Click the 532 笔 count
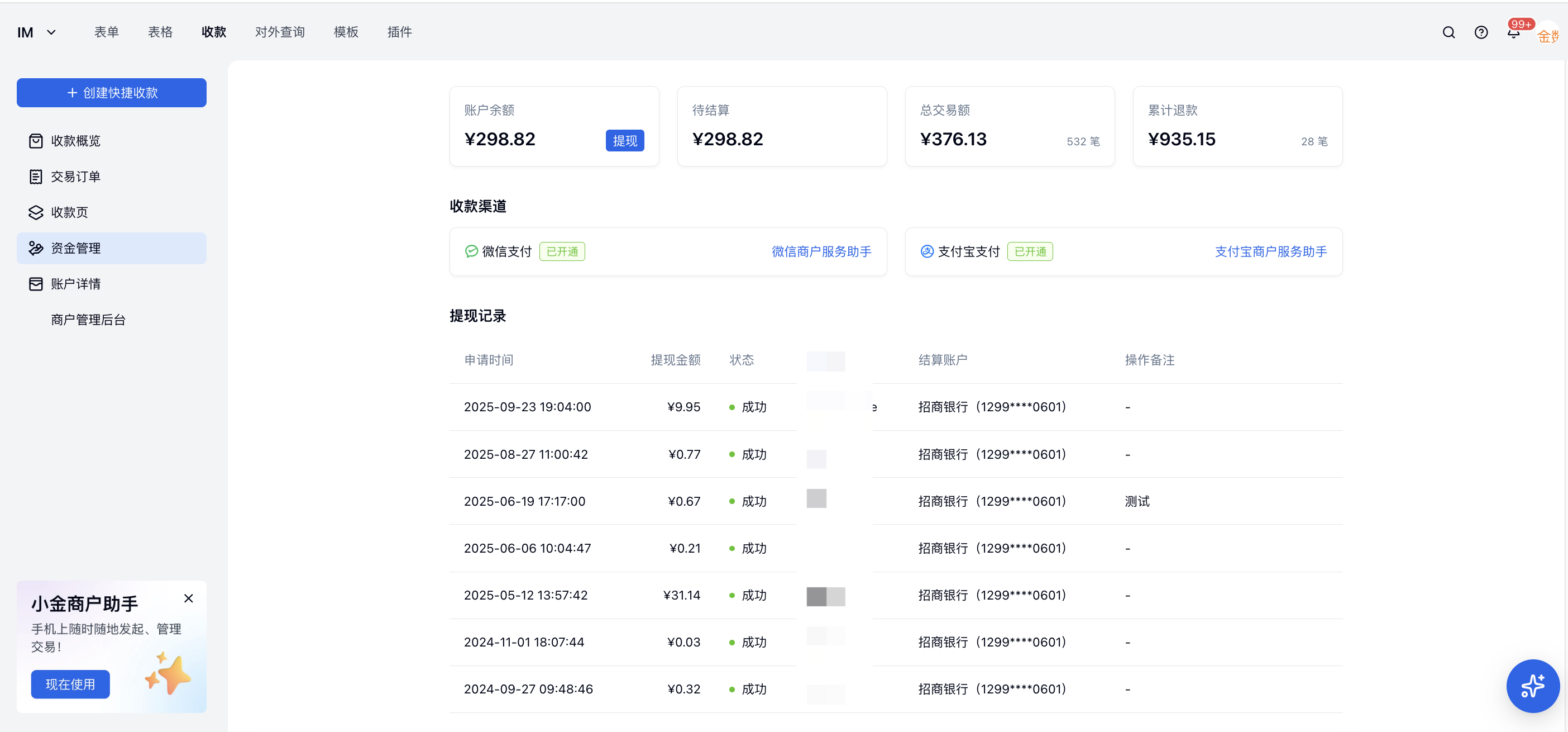This screenshot has width=1568, height=732. click(x=1083, y=141)
